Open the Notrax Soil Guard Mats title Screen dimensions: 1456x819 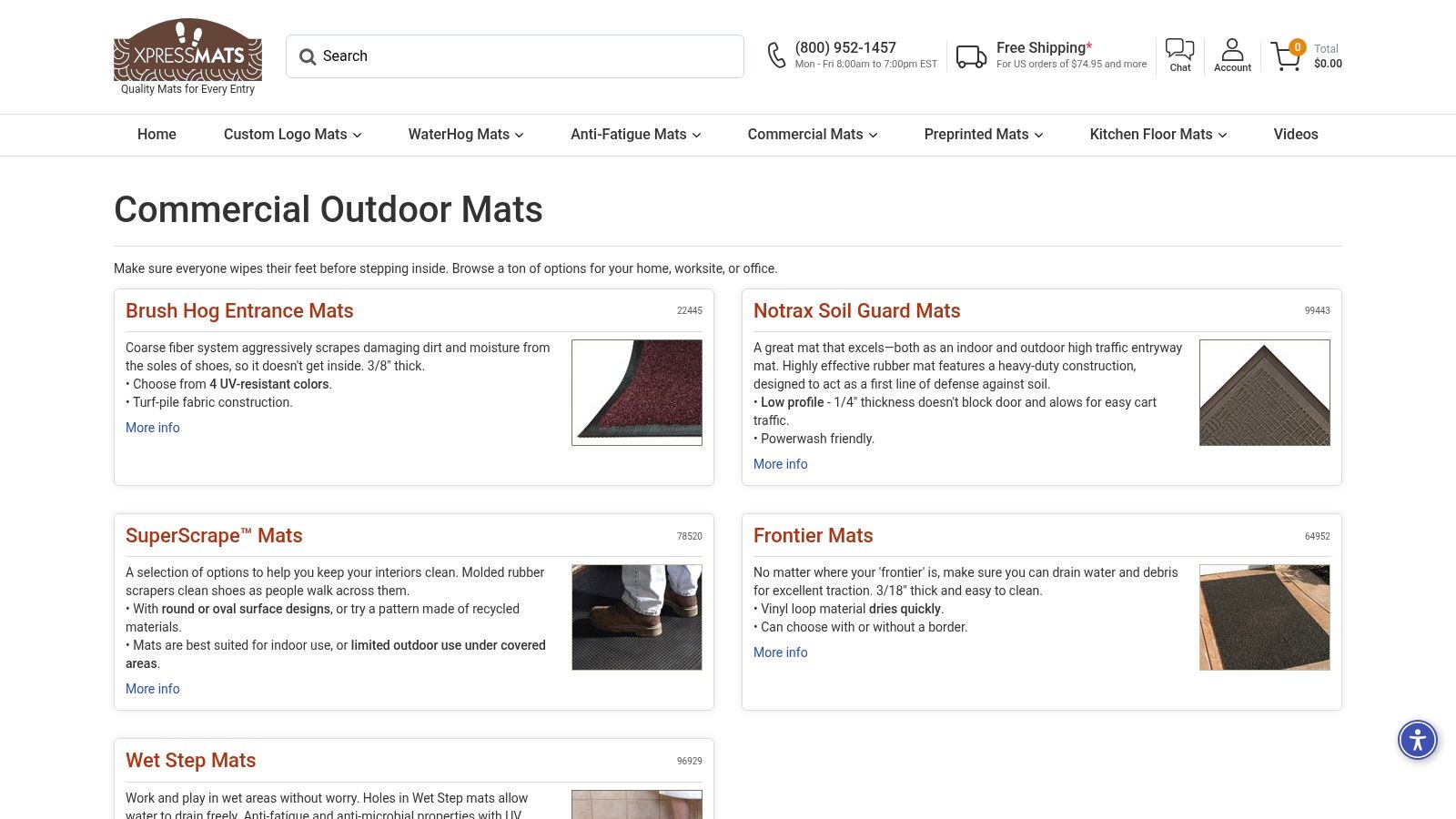click(856, 311)
